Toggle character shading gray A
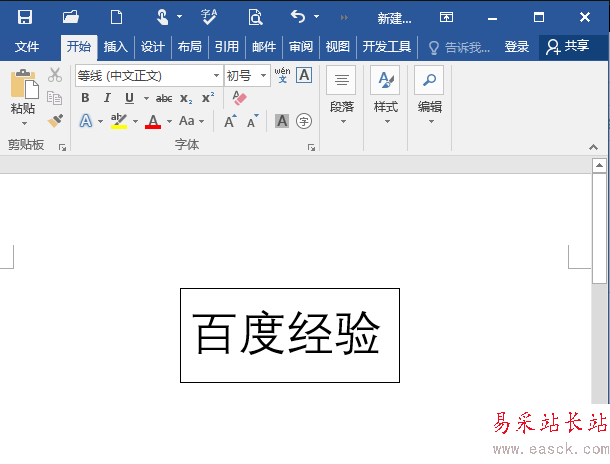610x464 pixels. point(282,121)
